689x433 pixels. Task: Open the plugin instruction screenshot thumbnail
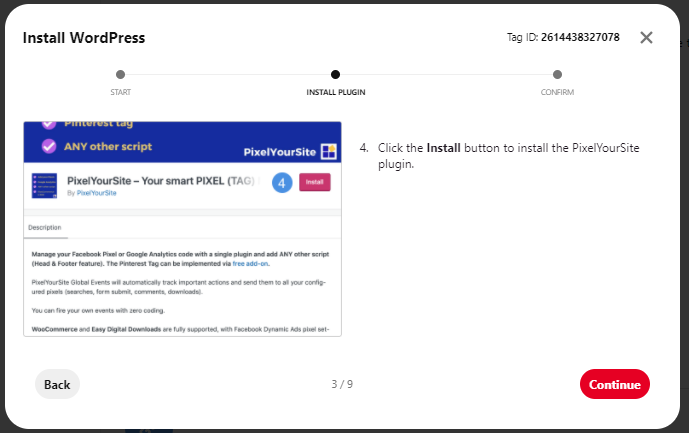click(182, 229)
